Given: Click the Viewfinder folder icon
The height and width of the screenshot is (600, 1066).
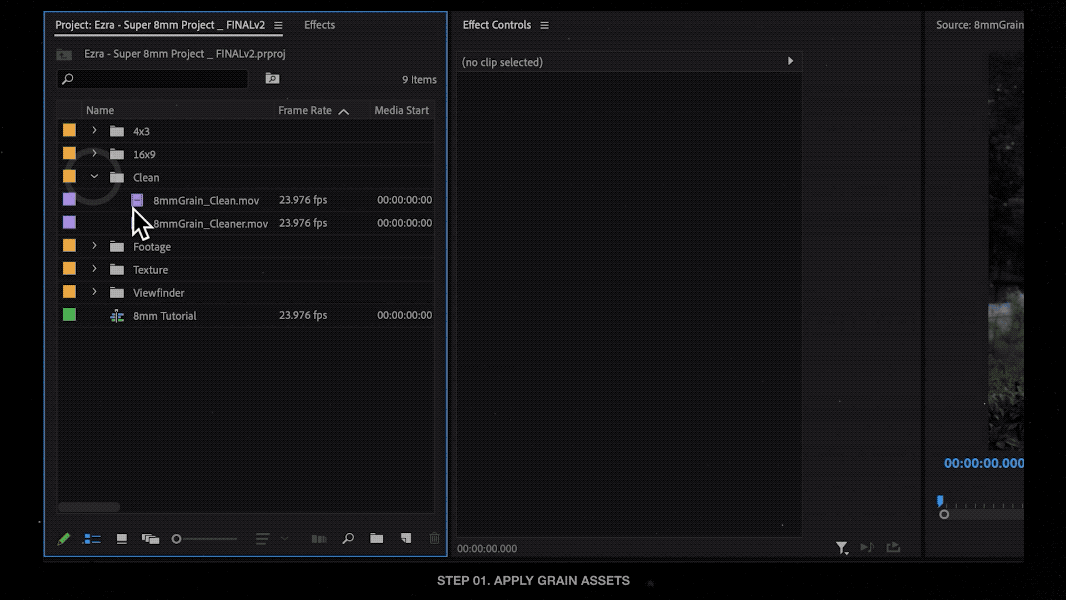Looking at the screenshot, I should [117, 293].
